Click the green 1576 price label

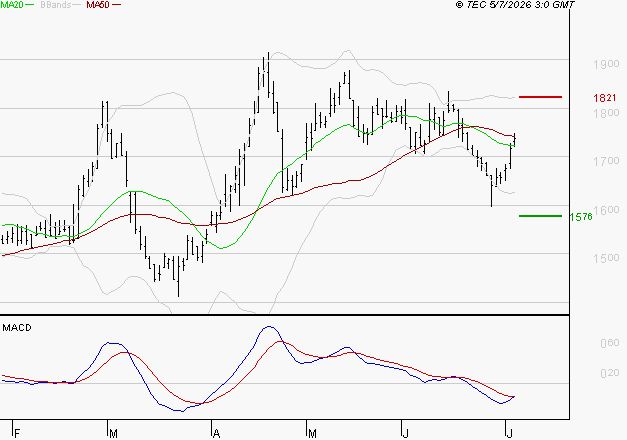point(581,217)
